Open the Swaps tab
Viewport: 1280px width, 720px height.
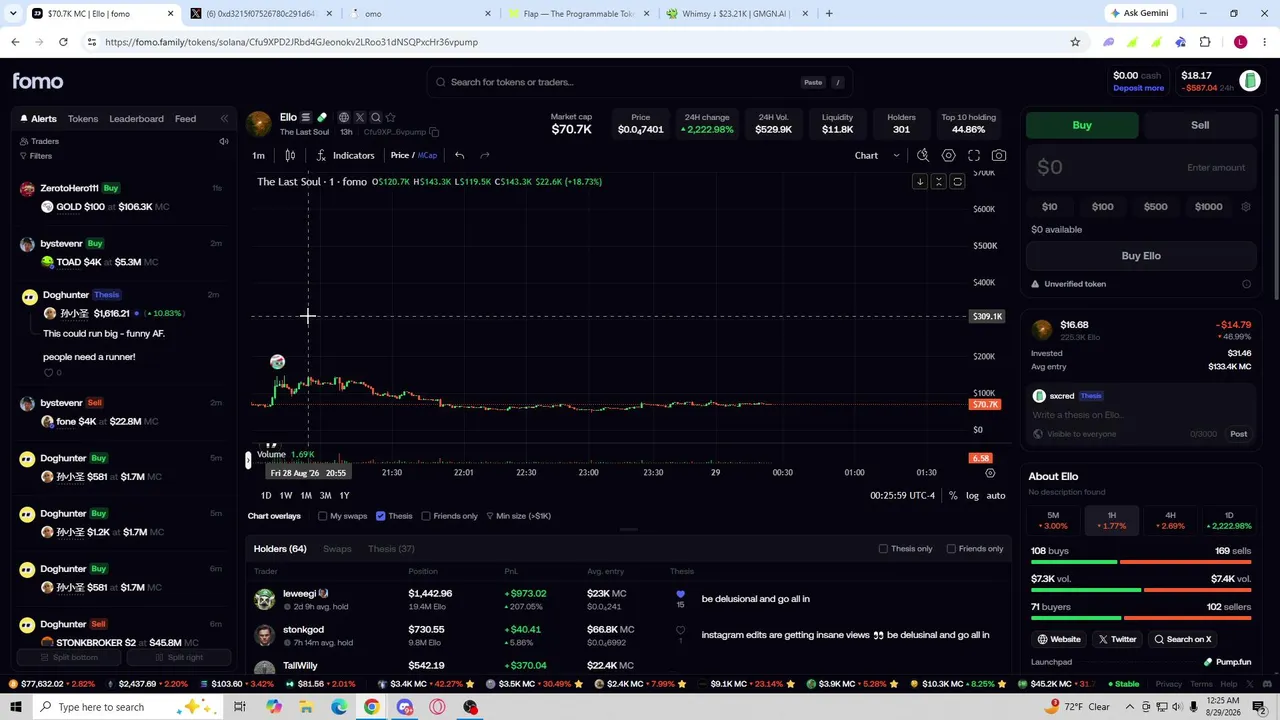click(x=337, y=549)
